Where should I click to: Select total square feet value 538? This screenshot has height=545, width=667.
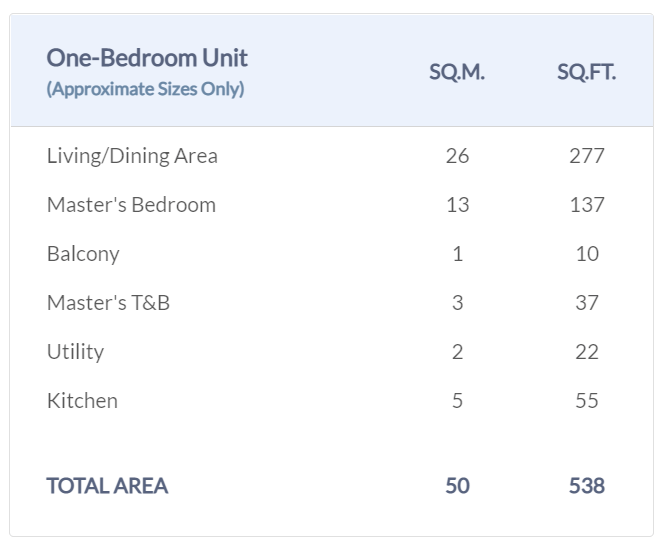point(587,486)
